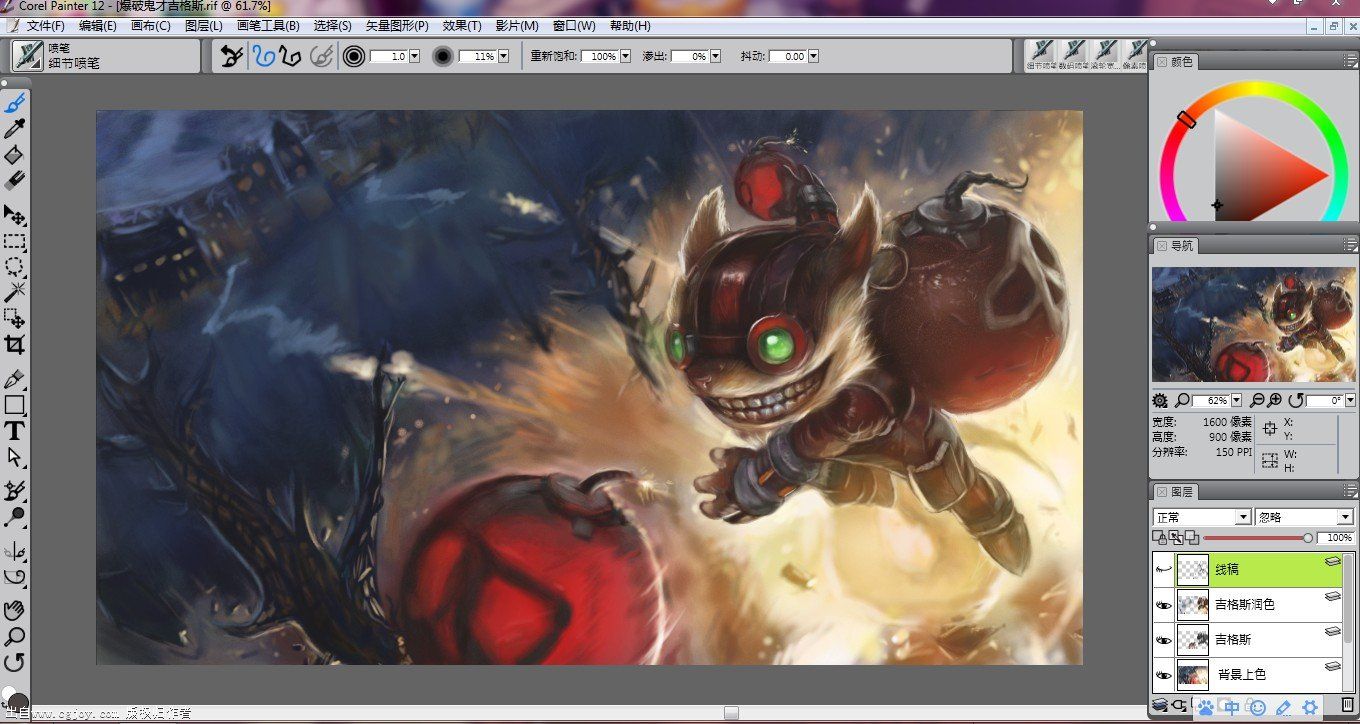1360x724 pixels.
Task: Choose the Cloner tool
Action: 14,491
